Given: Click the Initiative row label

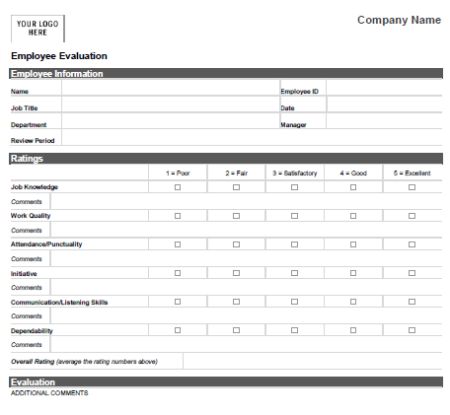Looking at the screenshot, I should (x=24, y=273).
